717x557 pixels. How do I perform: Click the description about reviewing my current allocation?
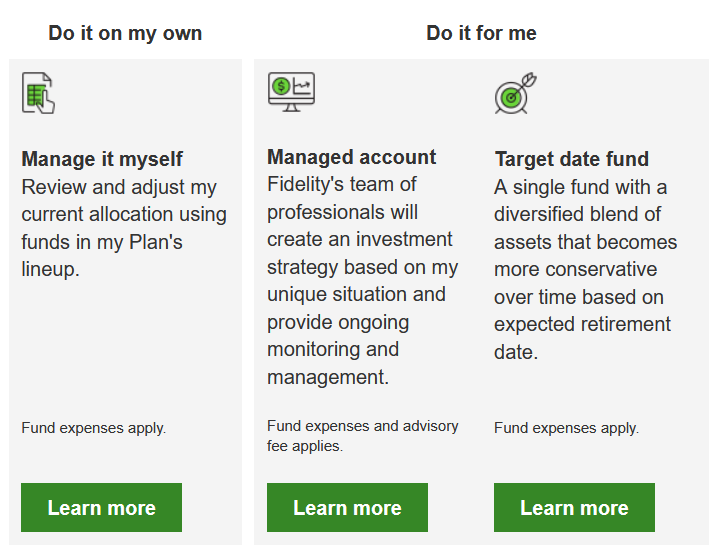124,228
